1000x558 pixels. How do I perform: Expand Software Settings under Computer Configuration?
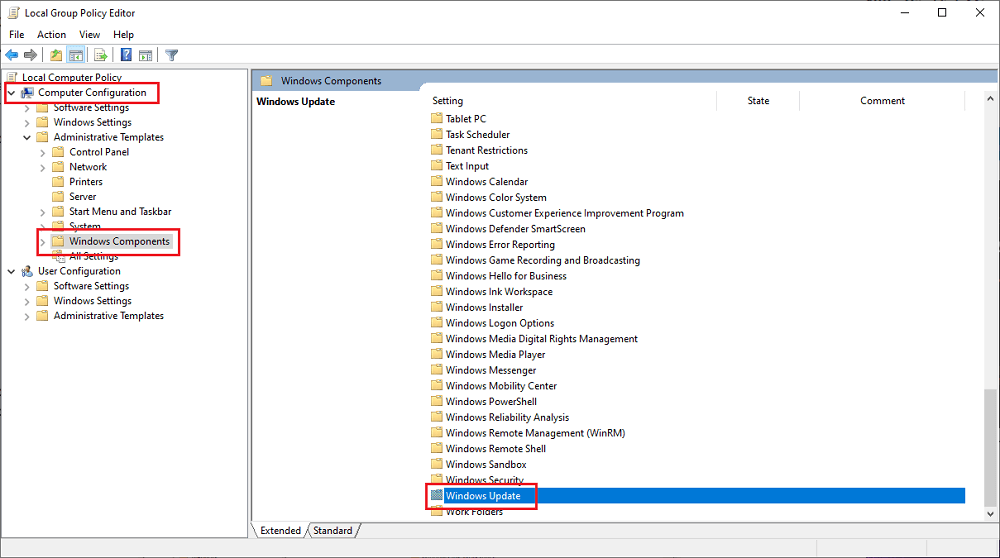[x=27, y=108]
